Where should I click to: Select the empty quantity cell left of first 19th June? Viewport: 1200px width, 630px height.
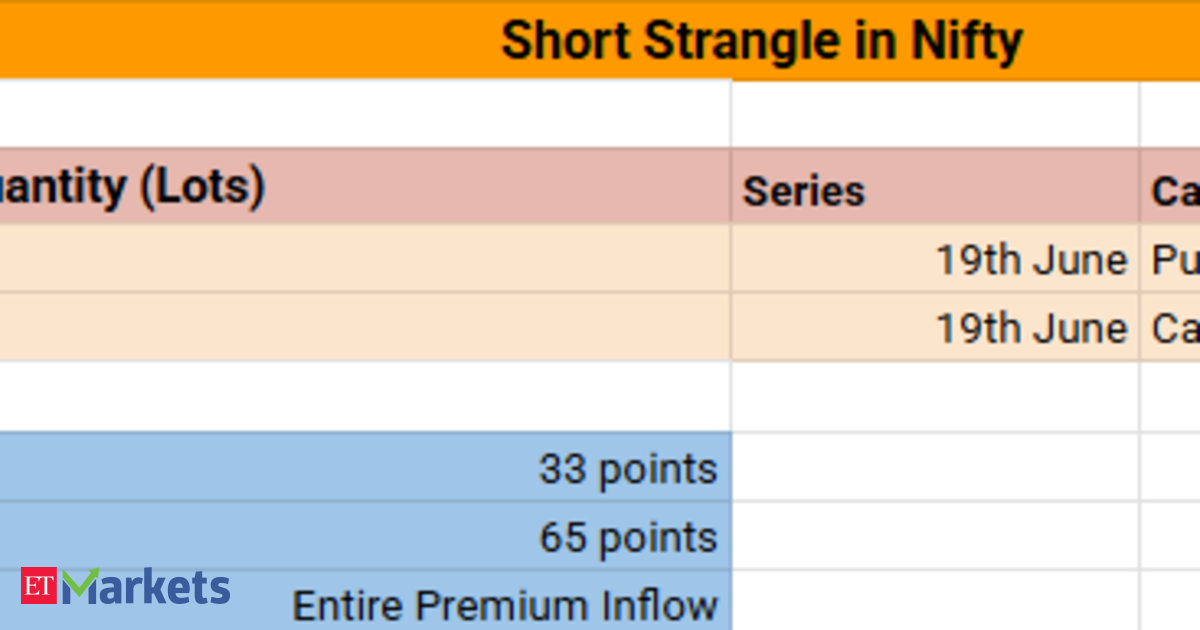pyautogui.click(x=365, y=259)
